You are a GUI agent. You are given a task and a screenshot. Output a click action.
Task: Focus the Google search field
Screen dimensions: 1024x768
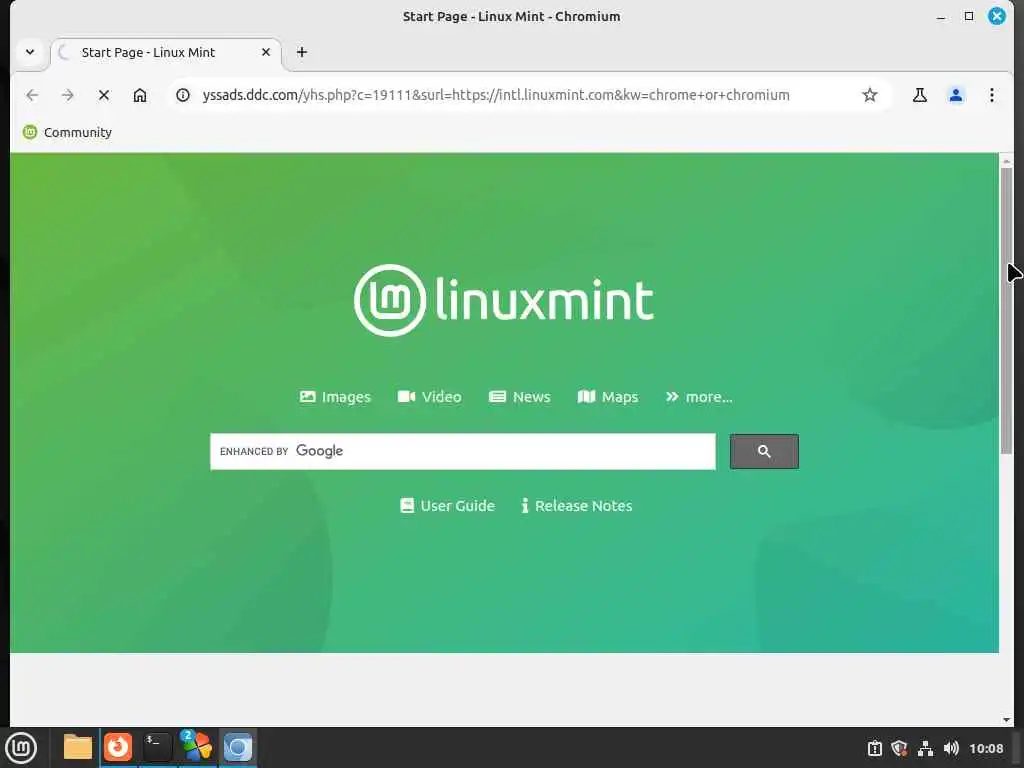point(463,451)
